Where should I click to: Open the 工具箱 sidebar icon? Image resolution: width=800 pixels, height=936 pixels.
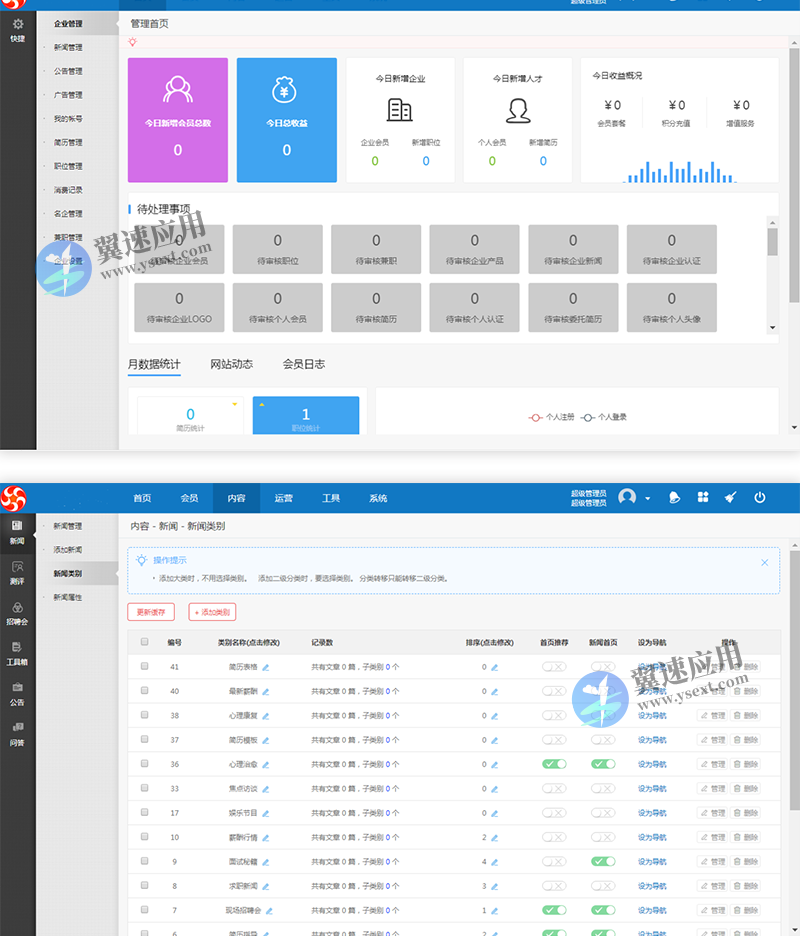17,652
